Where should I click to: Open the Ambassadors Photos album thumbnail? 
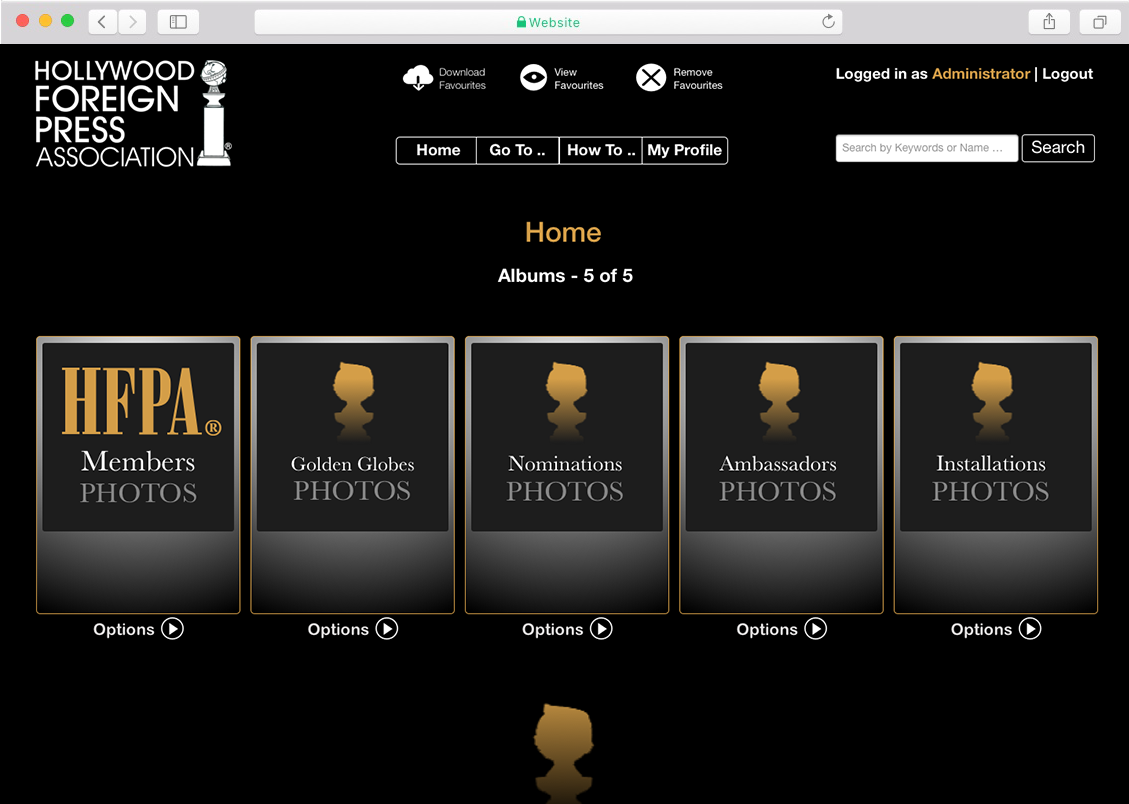780,437
